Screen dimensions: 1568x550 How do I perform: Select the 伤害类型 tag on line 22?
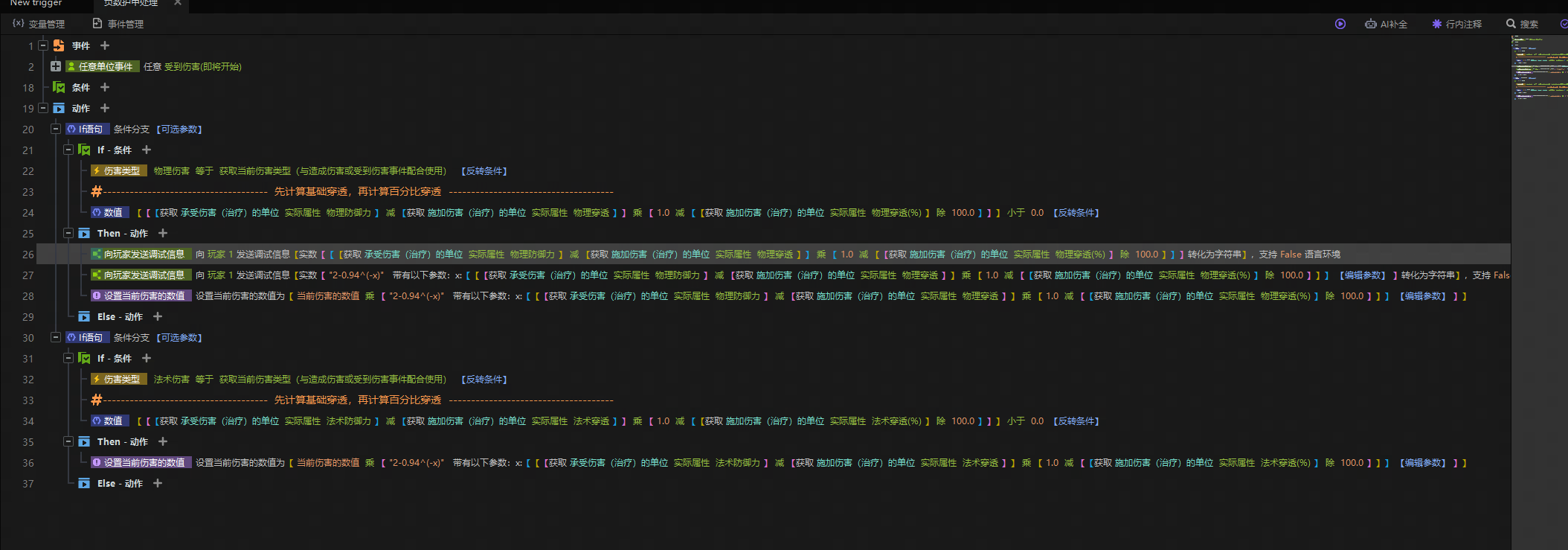[119, 170]
